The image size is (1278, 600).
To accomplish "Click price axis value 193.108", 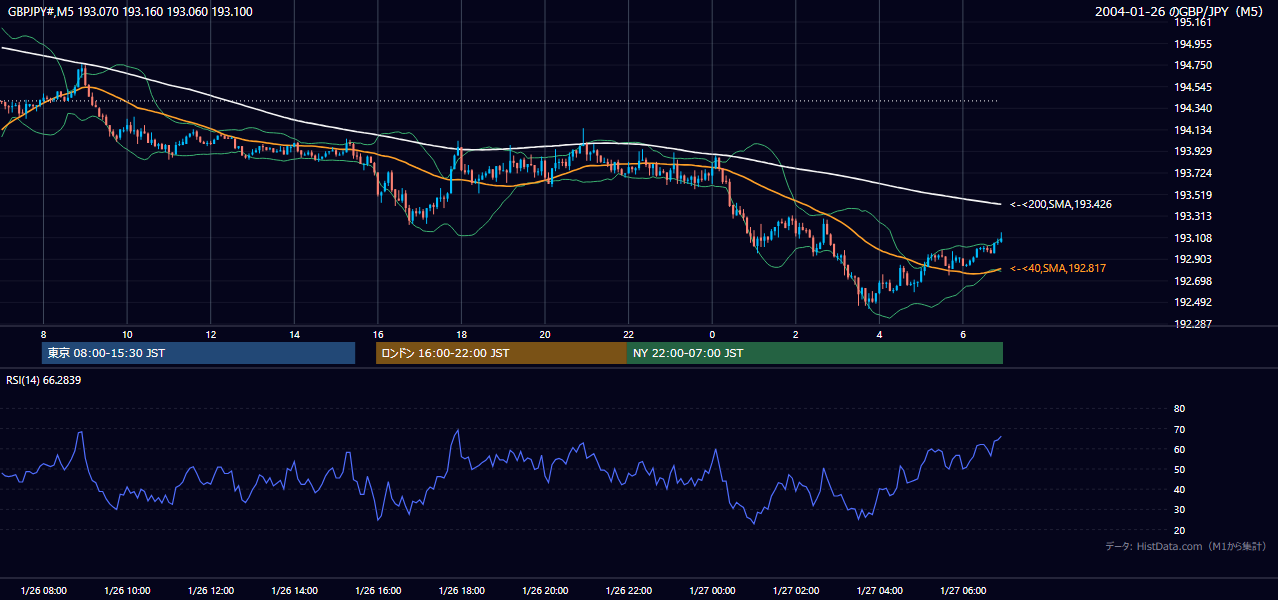I will [1193, 238].
